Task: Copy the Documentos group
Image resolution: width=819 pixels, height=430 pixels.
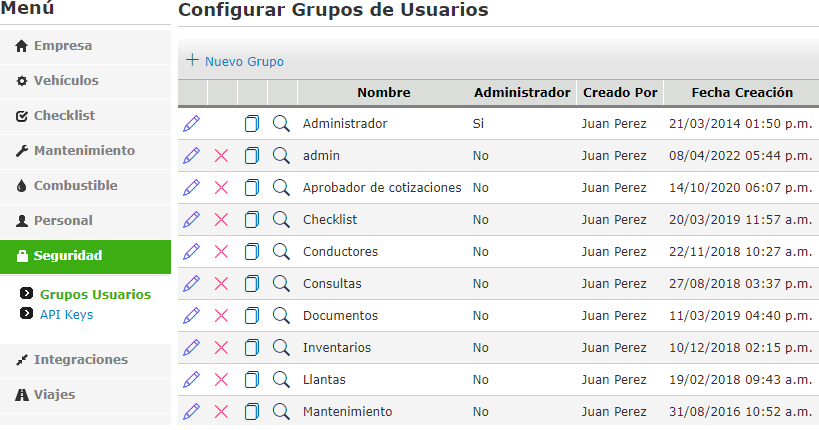Action: click(x=252, y=316)
